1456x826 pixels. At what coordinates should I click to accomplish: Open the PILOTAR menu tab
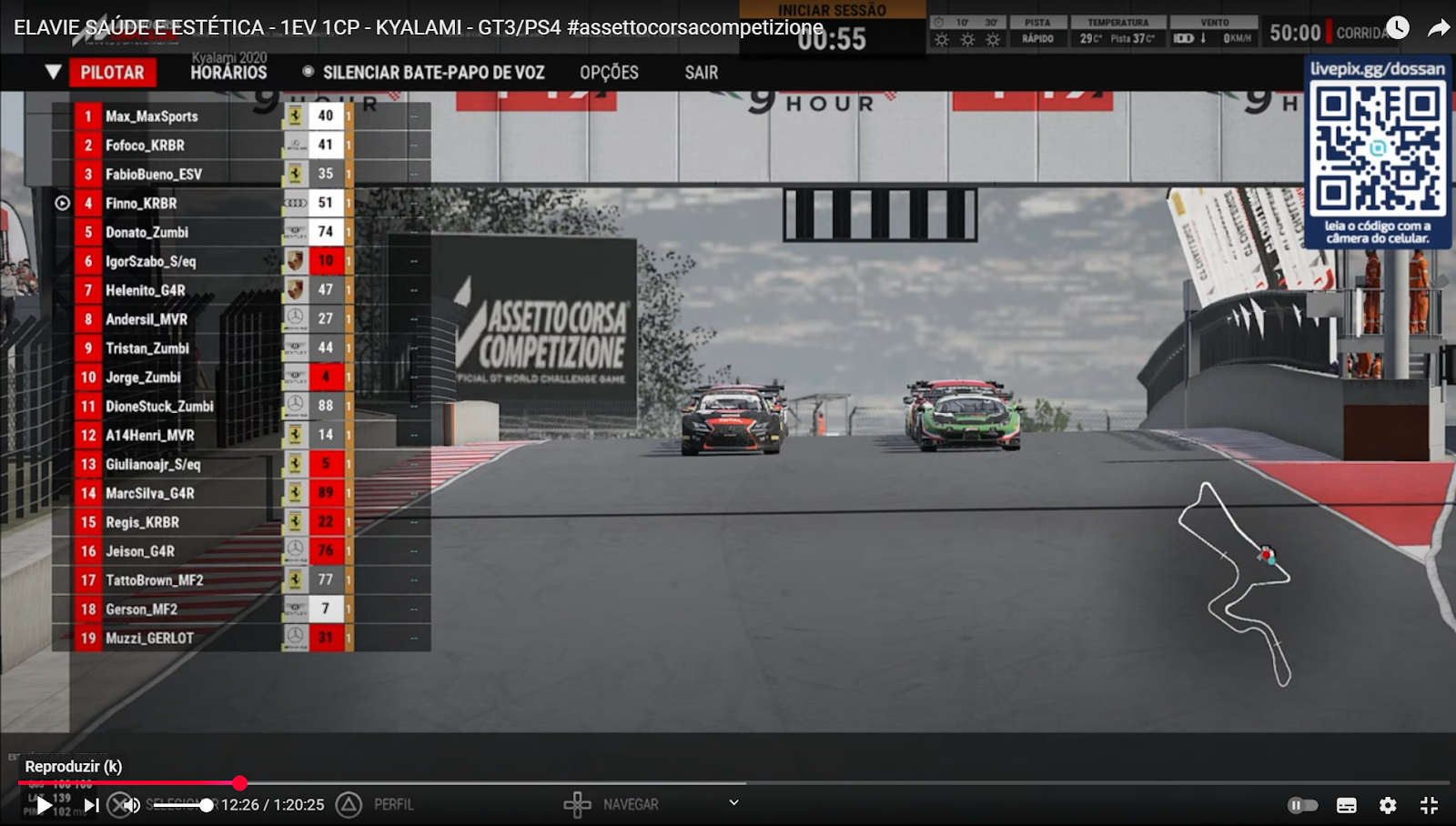pyautogui.click(x=112, y=73)
